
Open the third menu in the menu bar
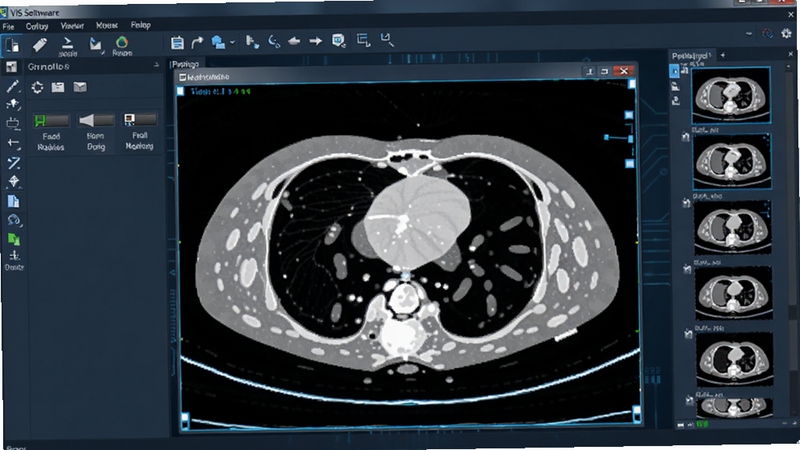coord(72,26)
